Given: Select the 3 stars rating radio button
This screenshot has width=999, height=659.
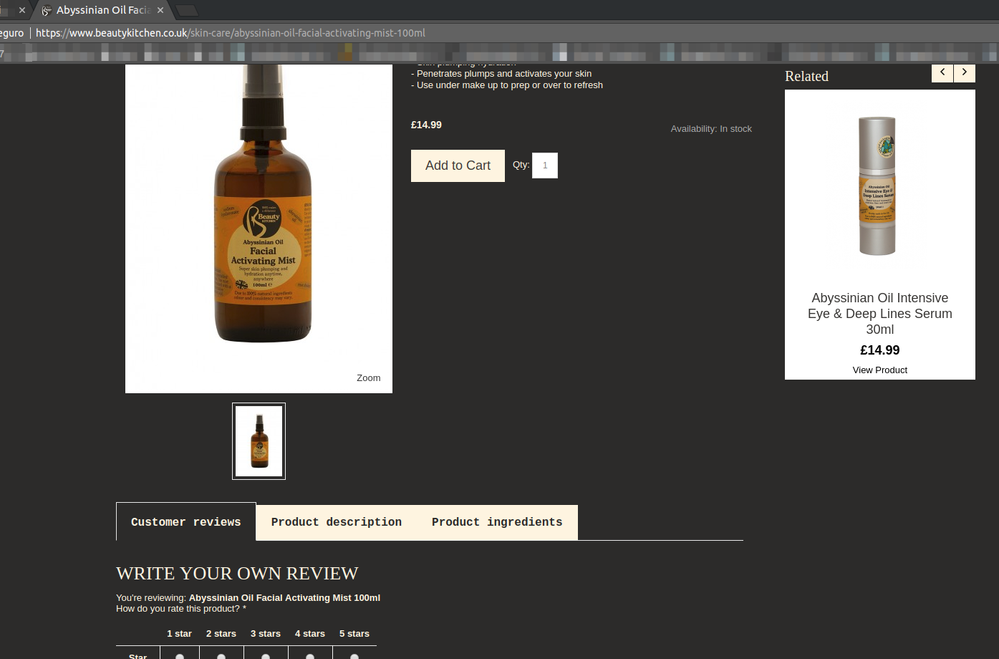Looking at the screenshot, I should (265, 656).
